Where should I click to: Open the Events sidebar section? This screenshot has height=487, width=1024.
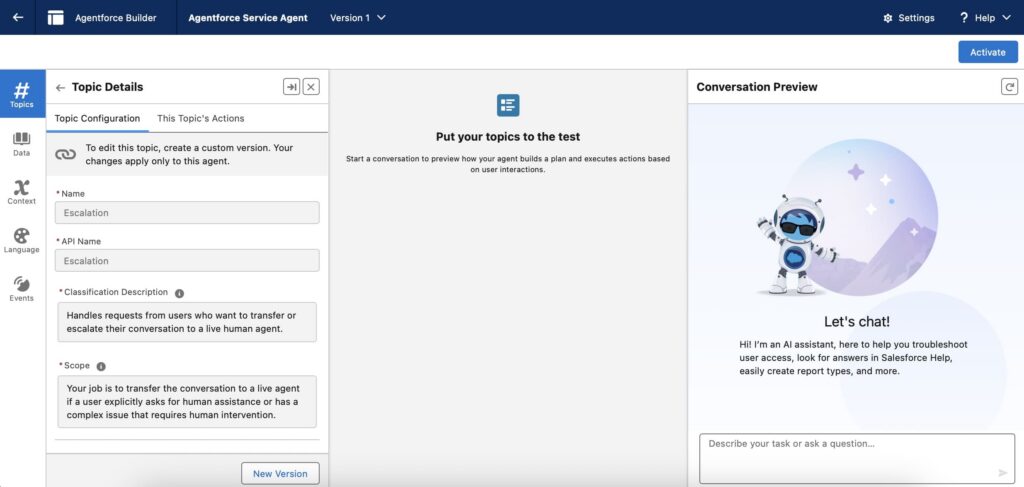pos(22,289)
